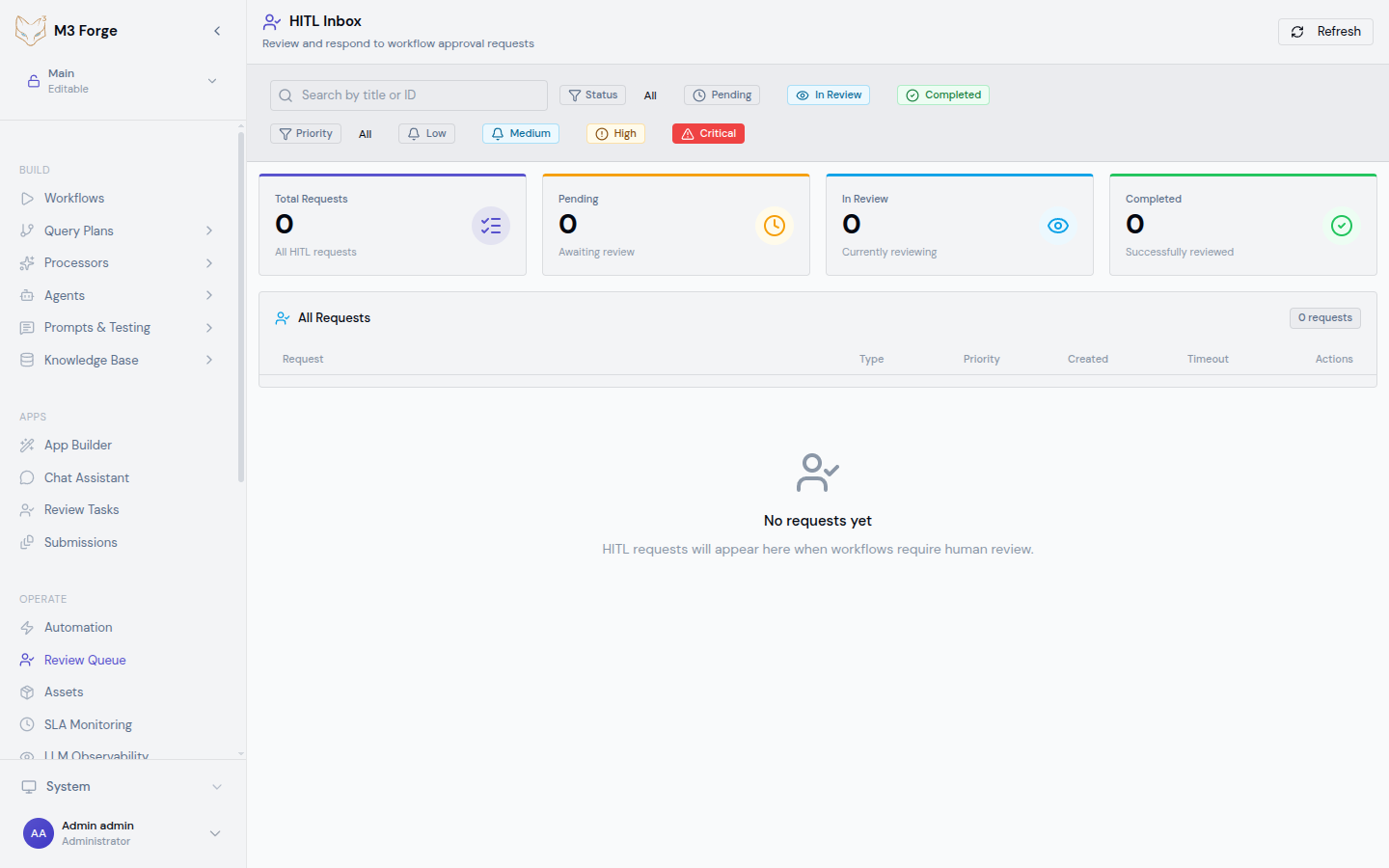Open Automation via its lightning icon

(27, 628)
